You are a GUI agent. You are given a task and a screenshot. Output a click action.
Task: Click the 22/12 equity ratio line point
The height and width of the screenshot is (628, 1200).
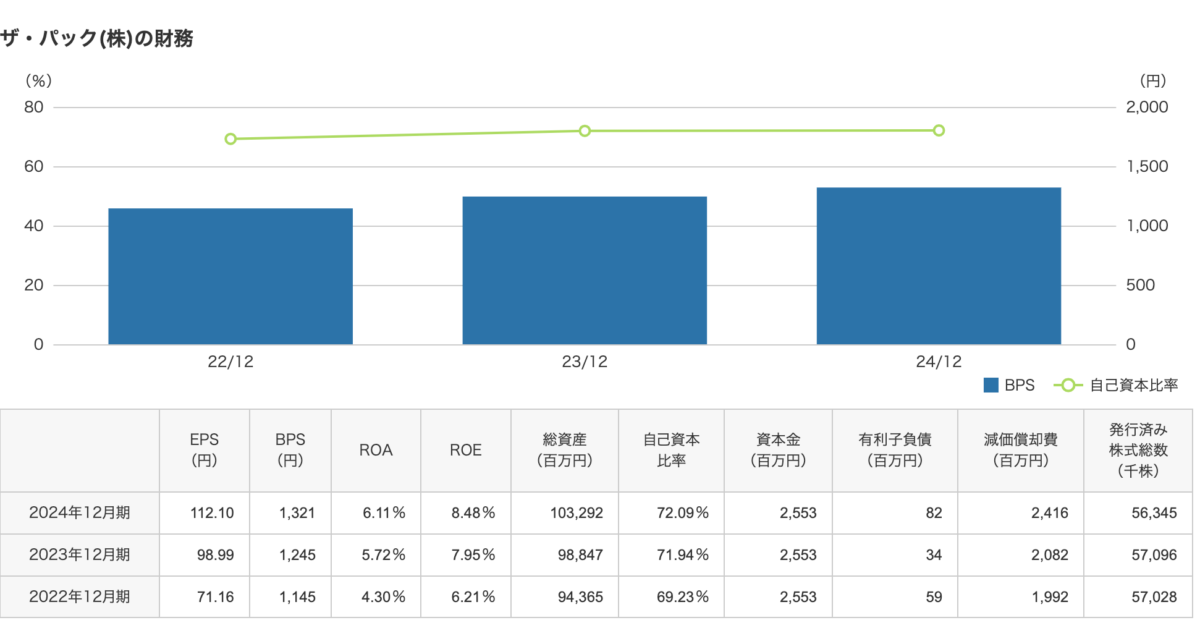click(230, 139)
